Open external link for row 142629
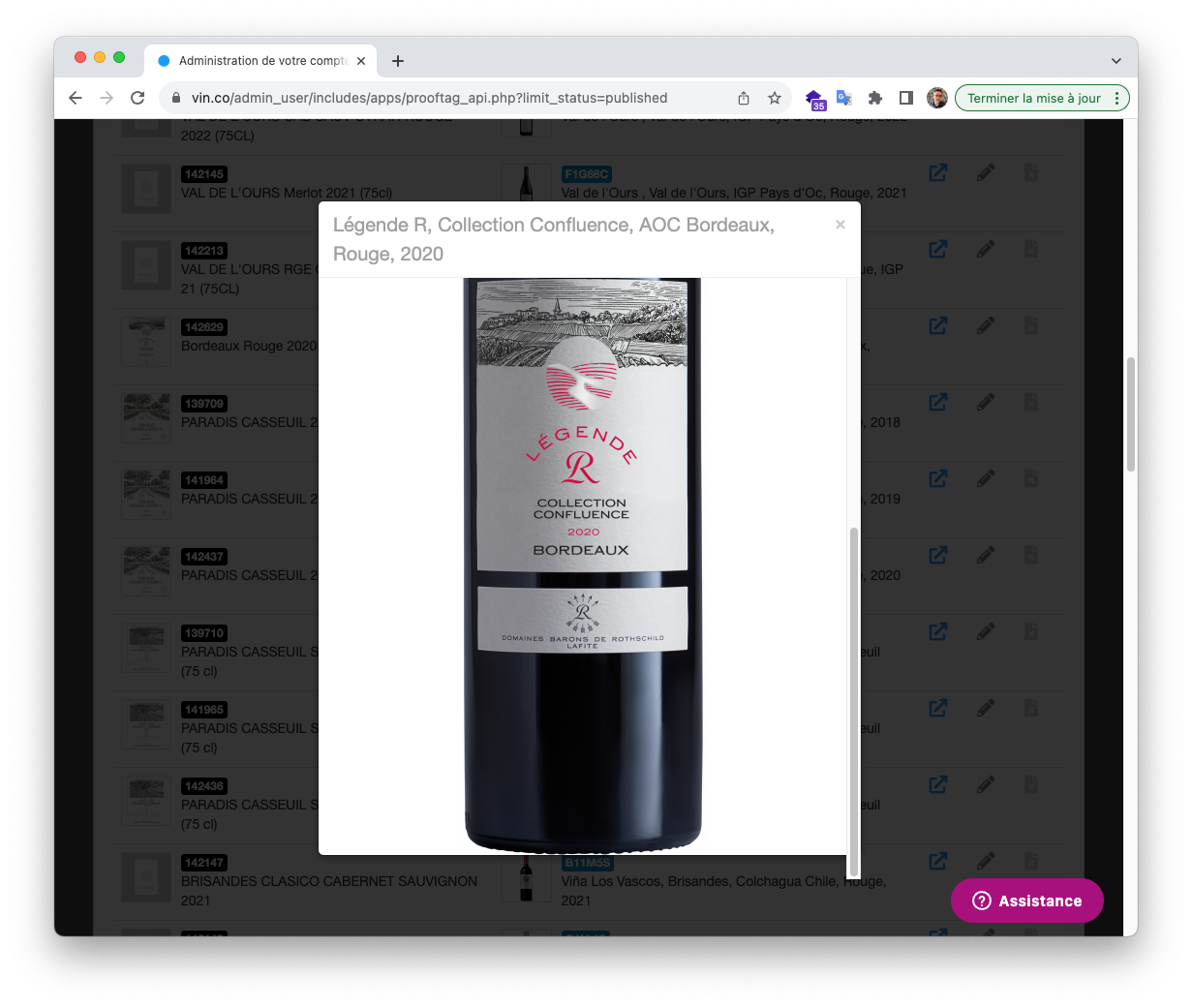1192x1008 pixels. click(938, 325)
